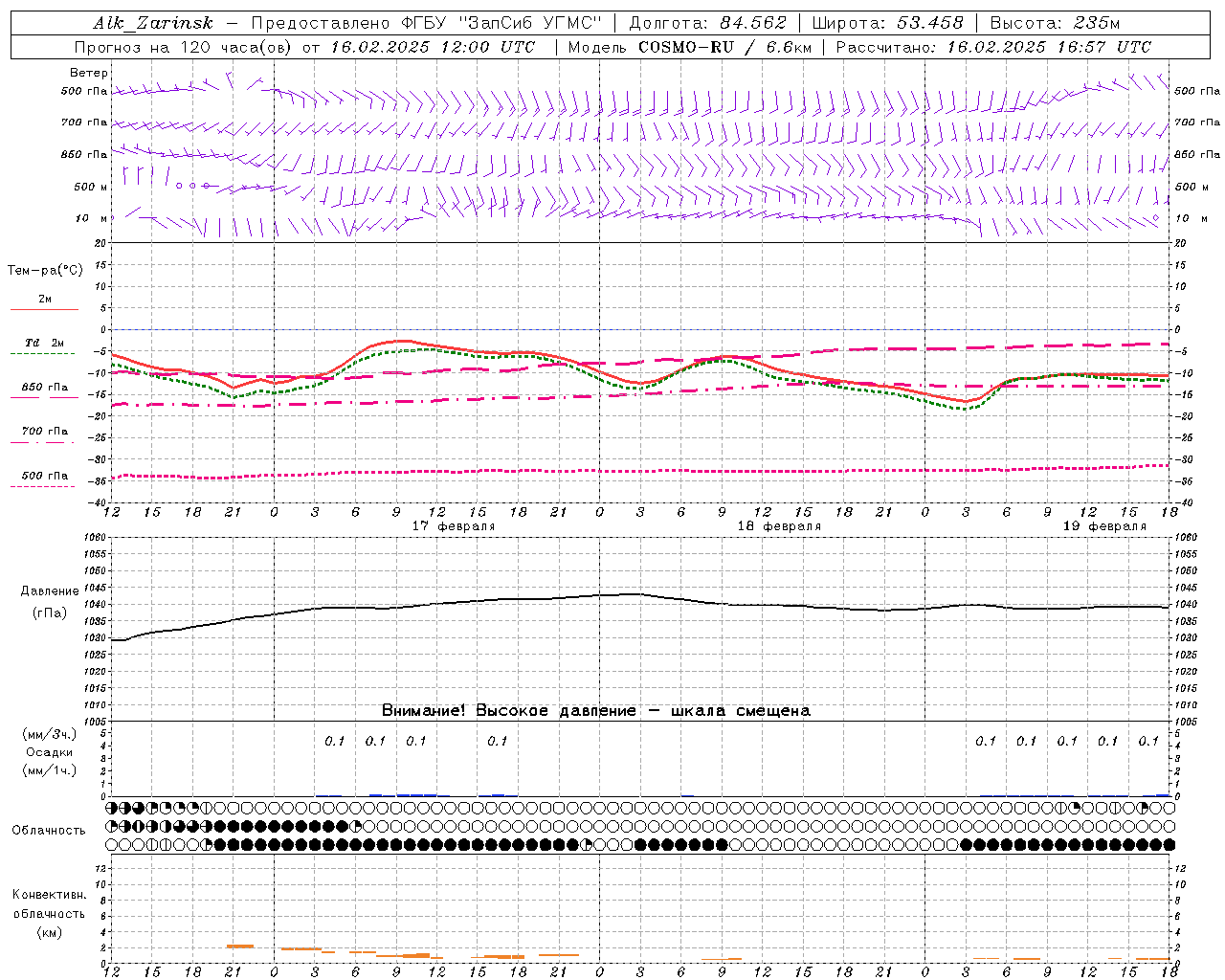Click the Давление pressure panel label
Viewport: 1225px width, 980px height.
pyautogui.click(x=50, y=591)
